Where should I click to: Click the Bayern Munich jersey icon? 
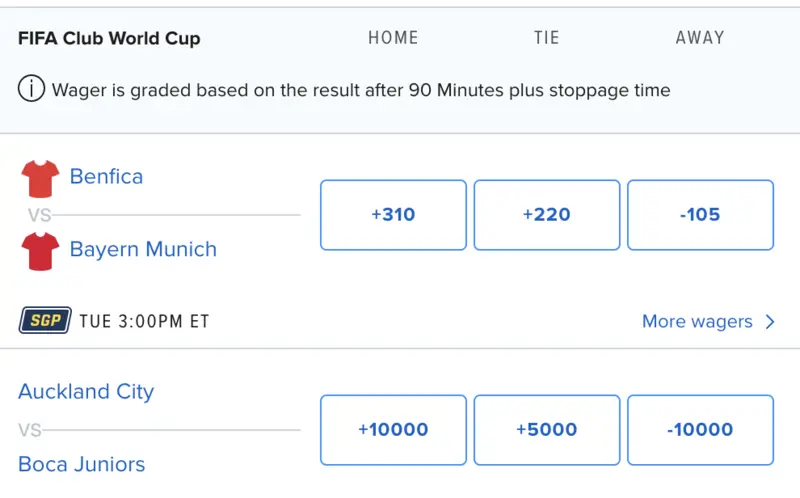pos(40,250)
